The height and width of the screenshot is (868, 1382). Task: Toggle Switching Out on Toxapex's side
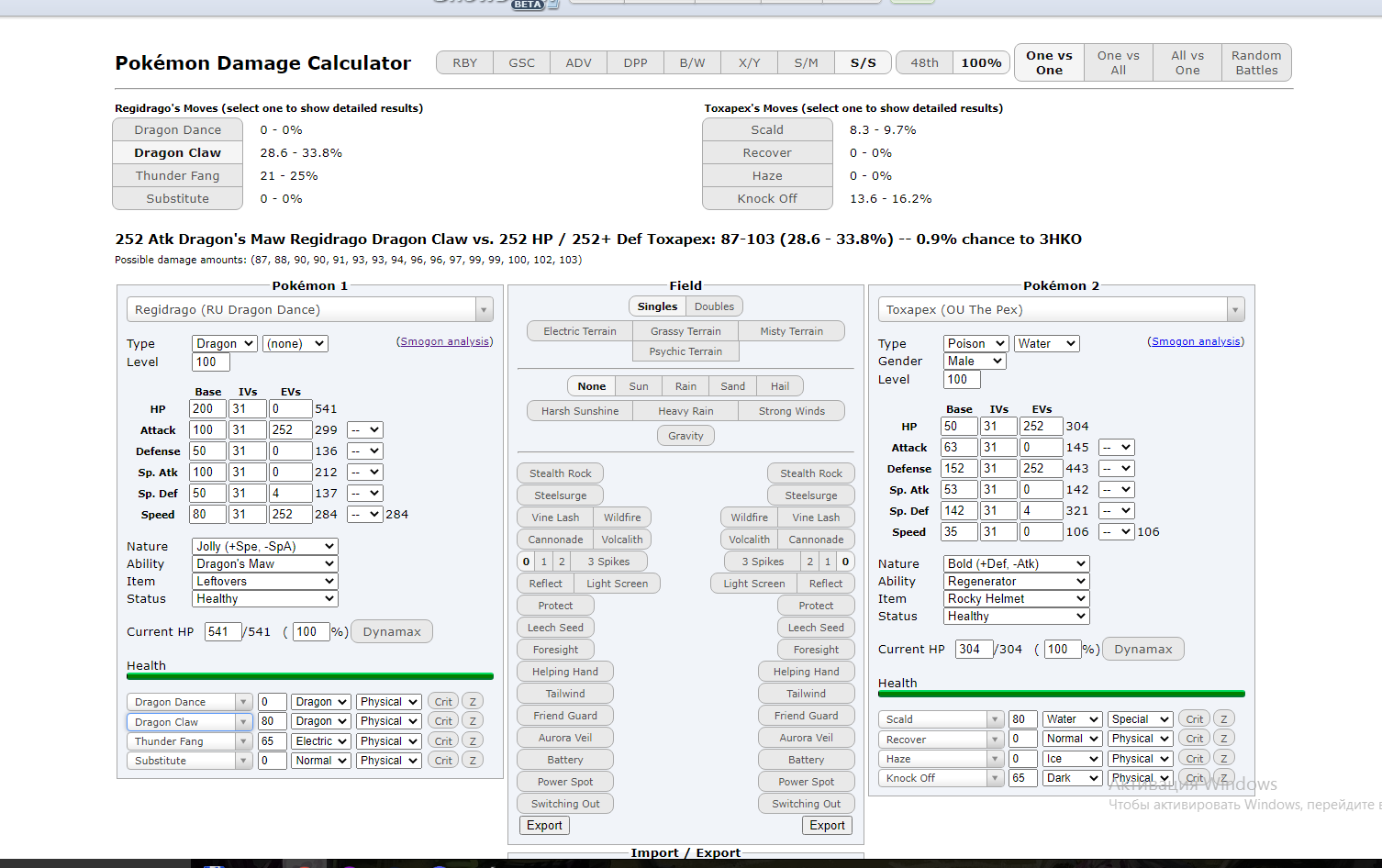click(x=807, y=804)
